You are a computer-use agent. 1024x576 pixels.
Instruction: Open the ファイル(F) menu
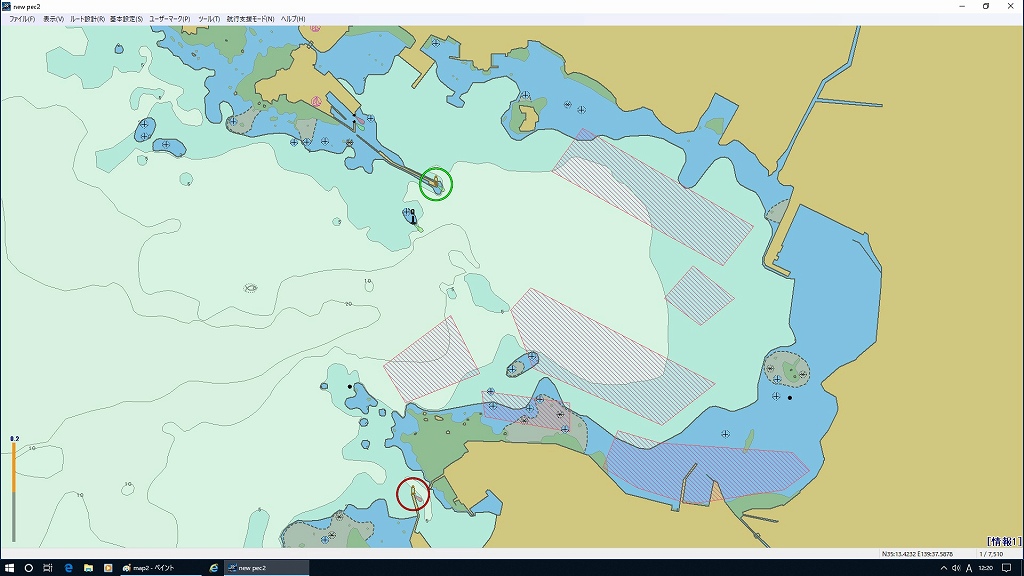(x=21, y=19)
